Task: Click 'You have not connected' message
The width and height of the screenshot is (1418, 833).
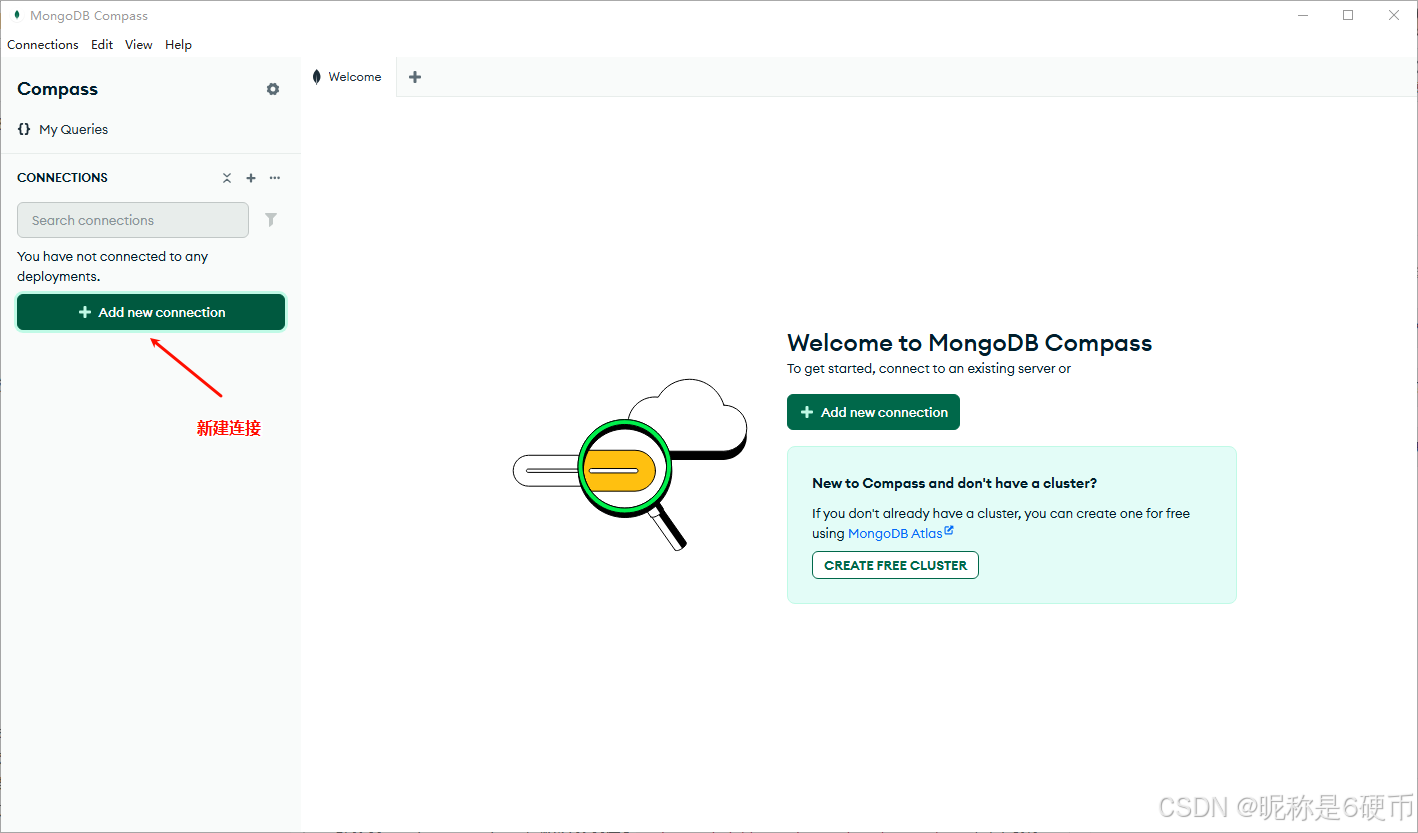Action: click(x=112, y=266)
